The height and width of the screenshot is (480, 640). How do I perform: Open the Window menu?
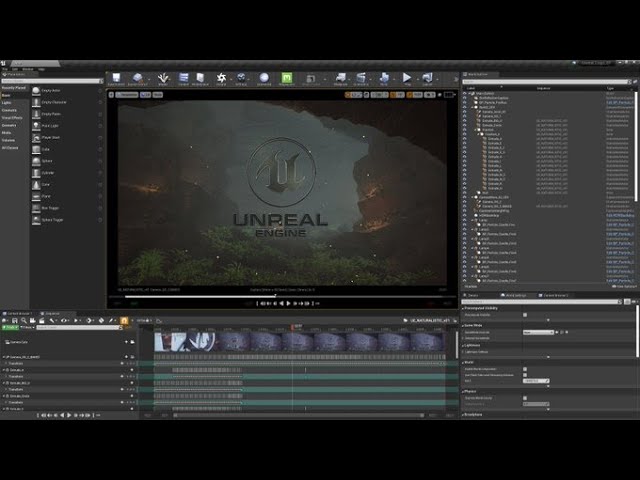coord(28,69)
